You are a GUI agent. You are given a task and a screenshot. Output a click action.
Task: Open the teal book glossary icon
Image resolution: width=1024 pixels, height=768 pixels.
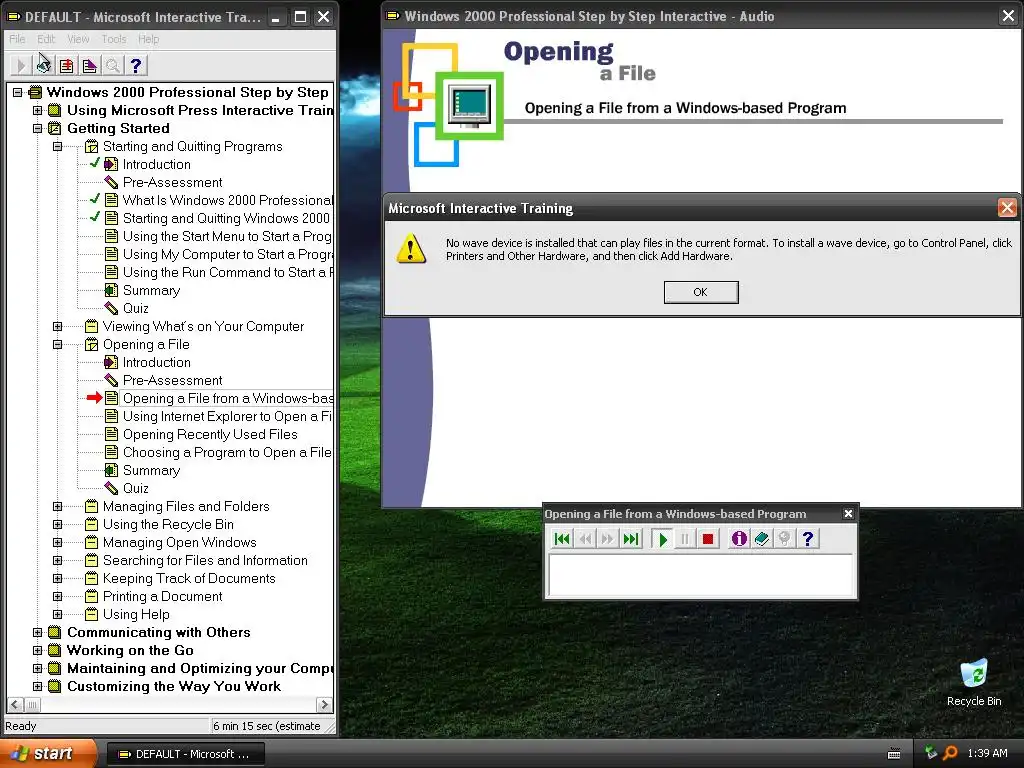(x=761, y=539)
